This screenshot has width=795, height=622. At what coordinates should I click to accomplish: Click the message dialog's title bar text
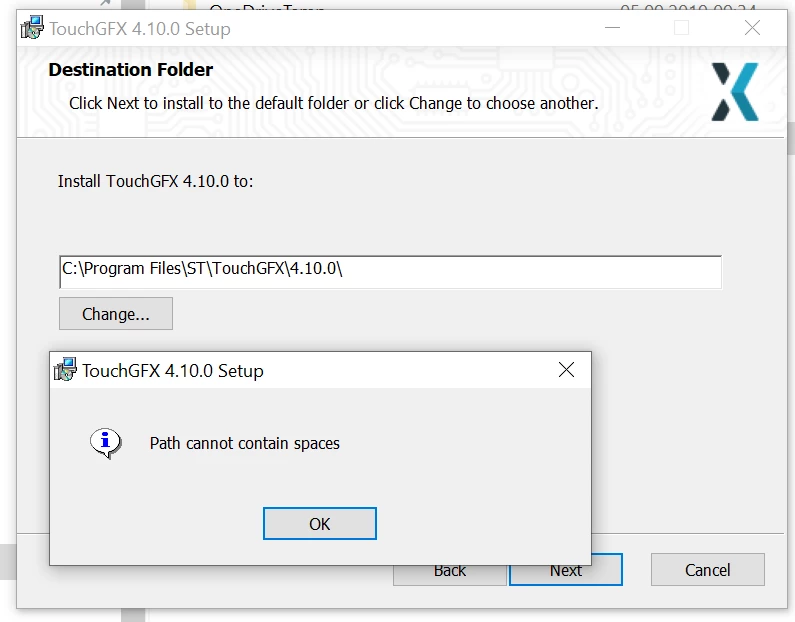173,371
